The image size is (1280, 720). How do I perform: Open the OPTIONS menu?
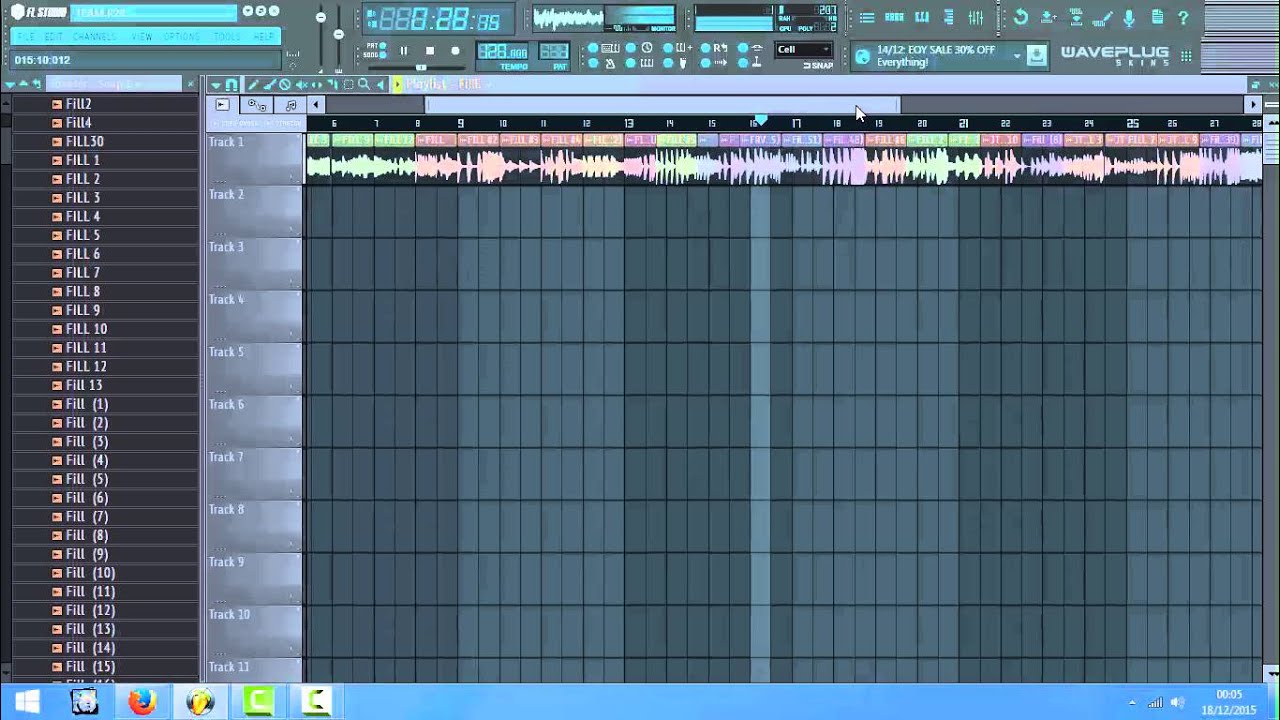pyautogui.click(x=181, y=36)
